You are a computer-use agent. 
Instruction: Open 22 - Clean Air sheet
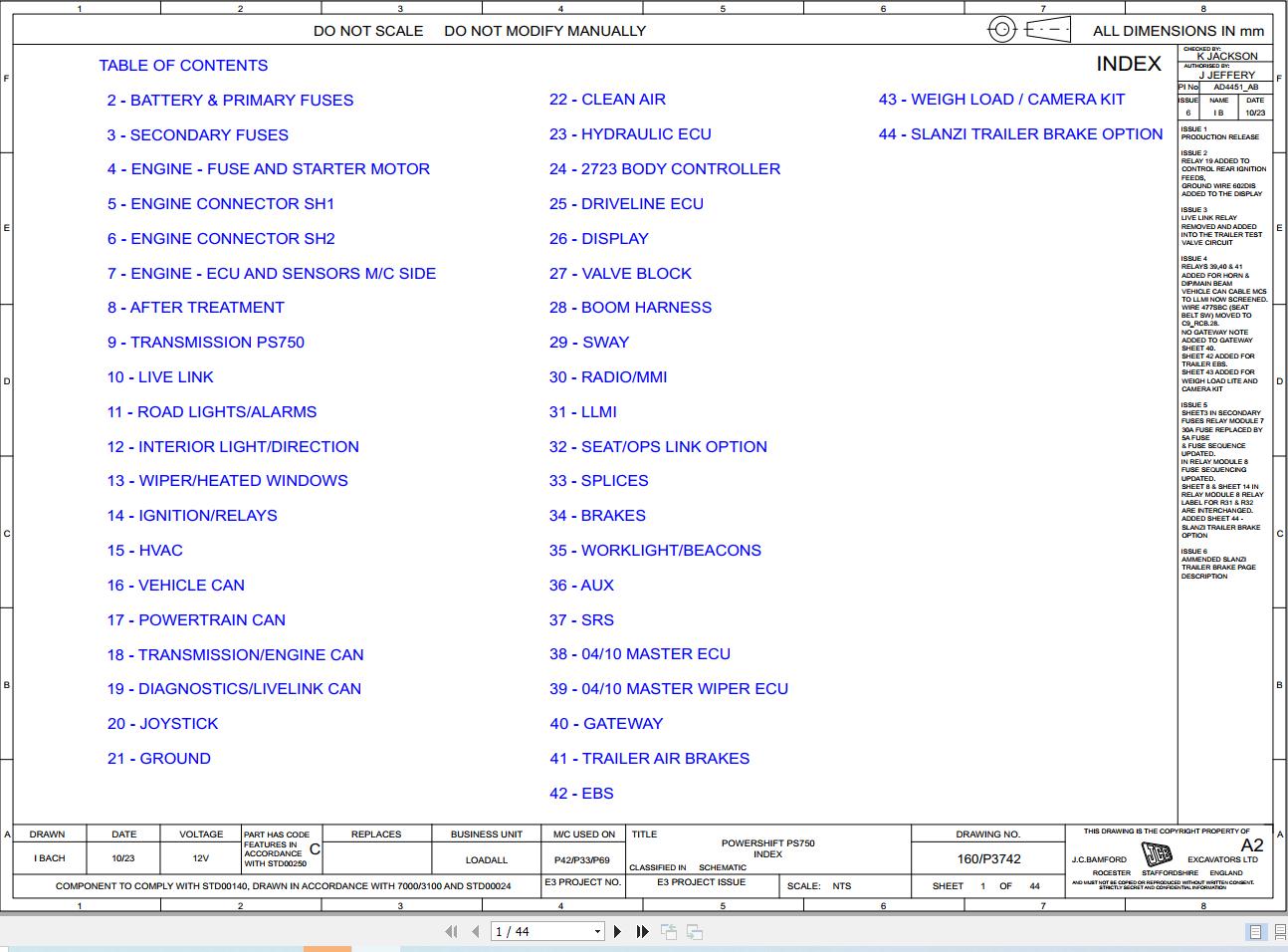[607, 100]
